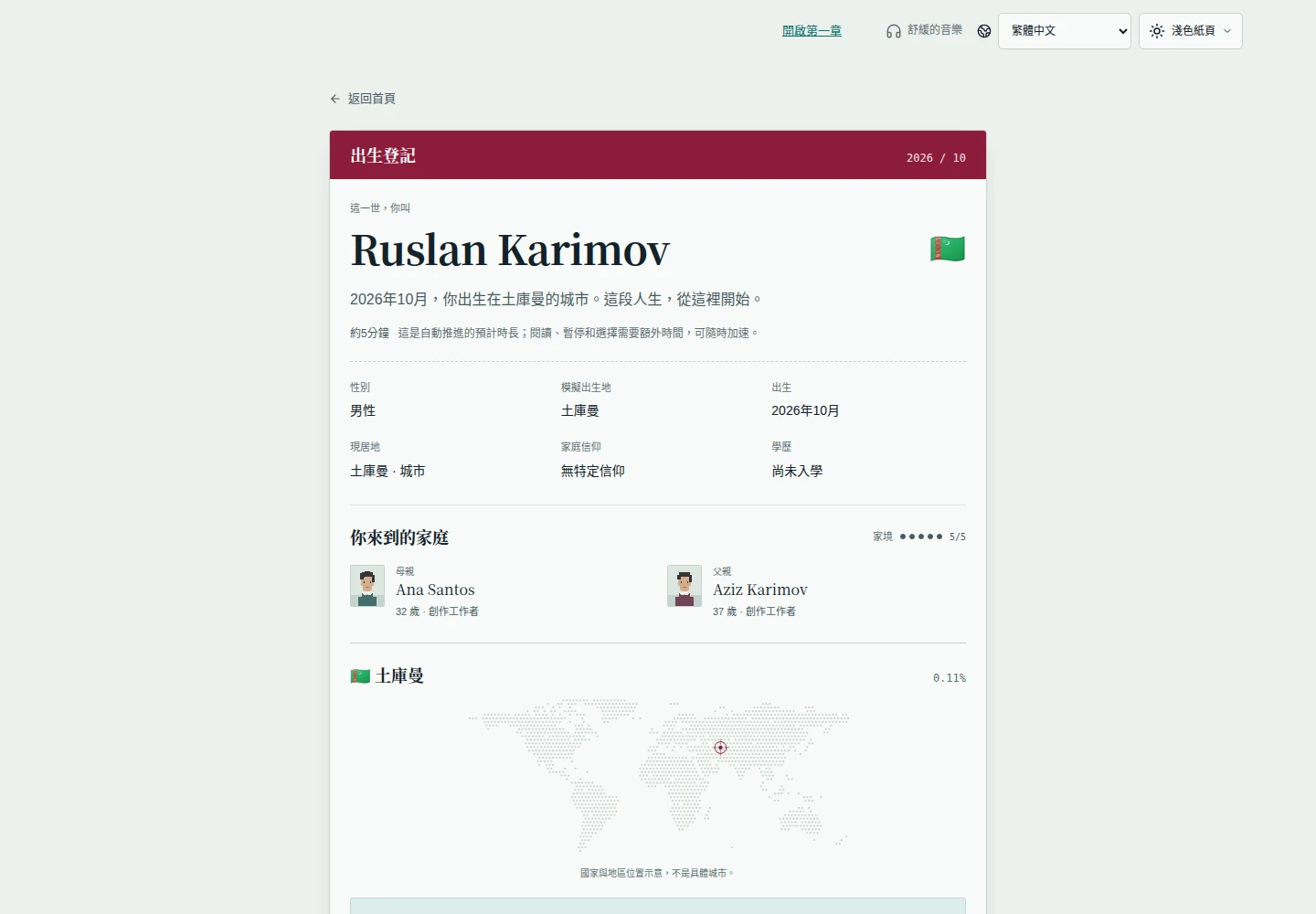Click the 男性 value under 性別
The height and width of the screenshot is (914, 1316).
tap(363, 410)
